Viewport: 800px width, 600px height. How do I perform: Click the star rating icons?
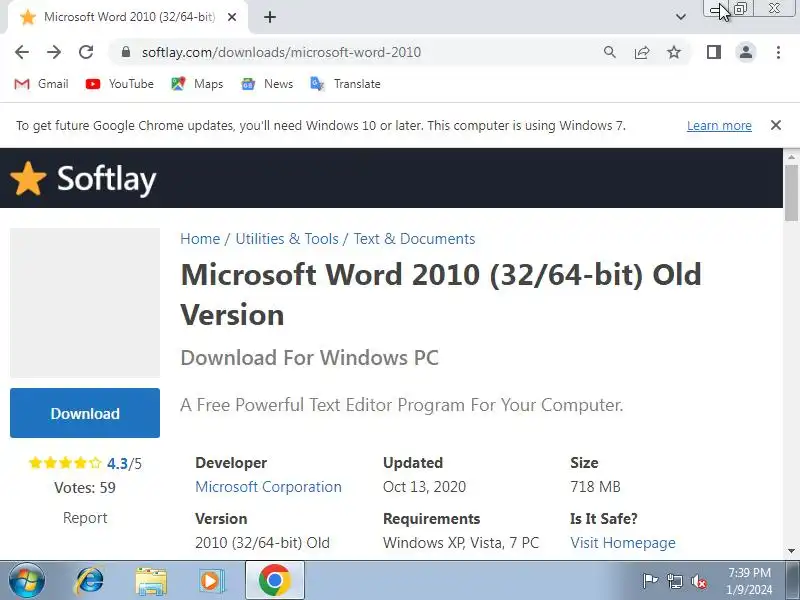(65, 463)
